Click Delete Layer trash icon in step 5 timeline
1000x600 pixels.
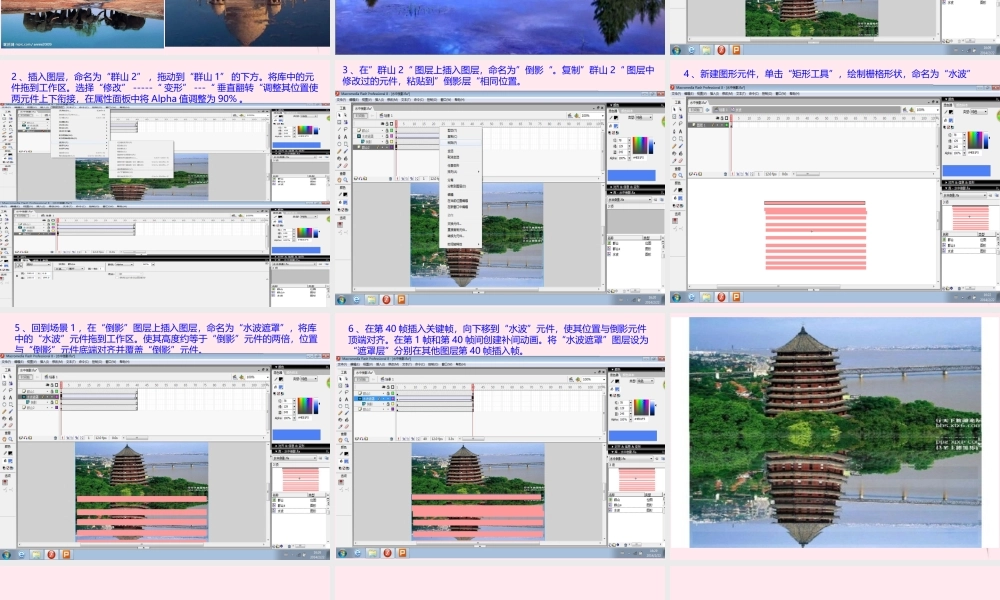(55, 438)
